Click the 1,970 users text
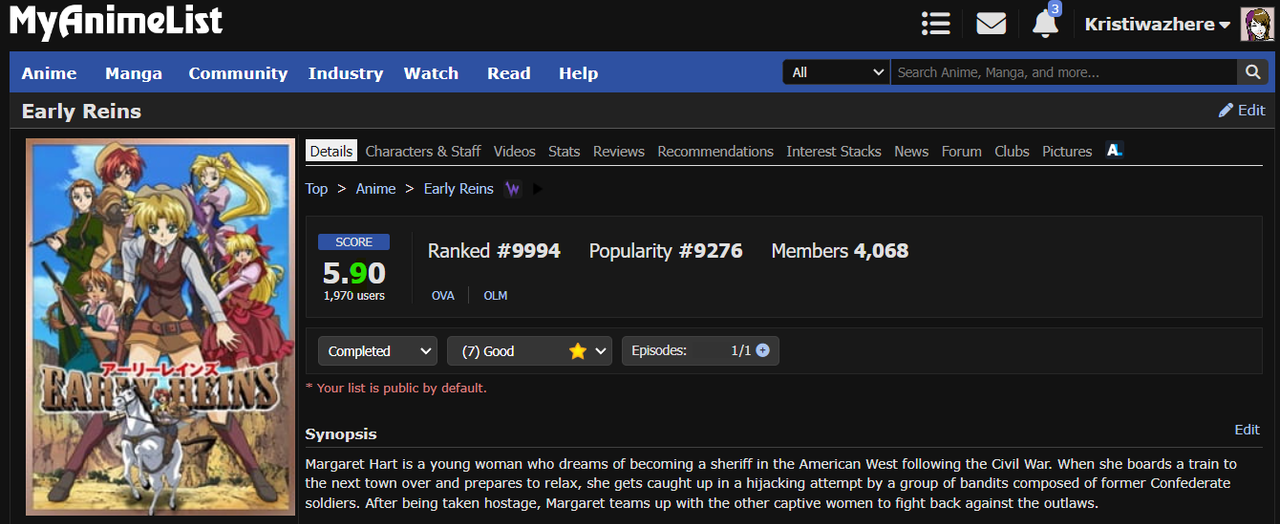This screenshot has height=524, width=1280. pos(354,296)
